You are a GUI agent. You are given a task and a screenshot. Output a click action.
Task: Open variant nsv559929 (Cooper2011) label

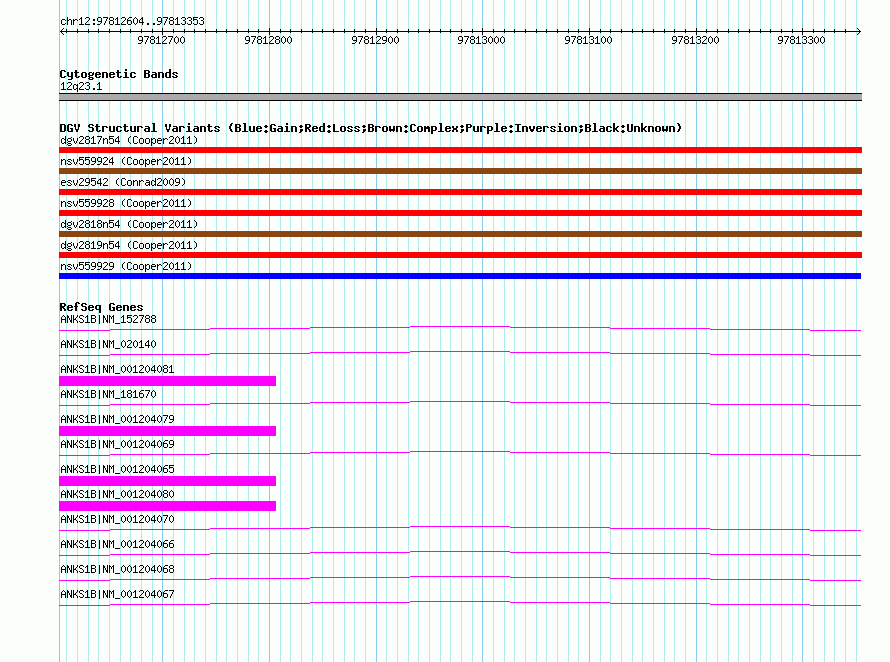click(126, 266)
